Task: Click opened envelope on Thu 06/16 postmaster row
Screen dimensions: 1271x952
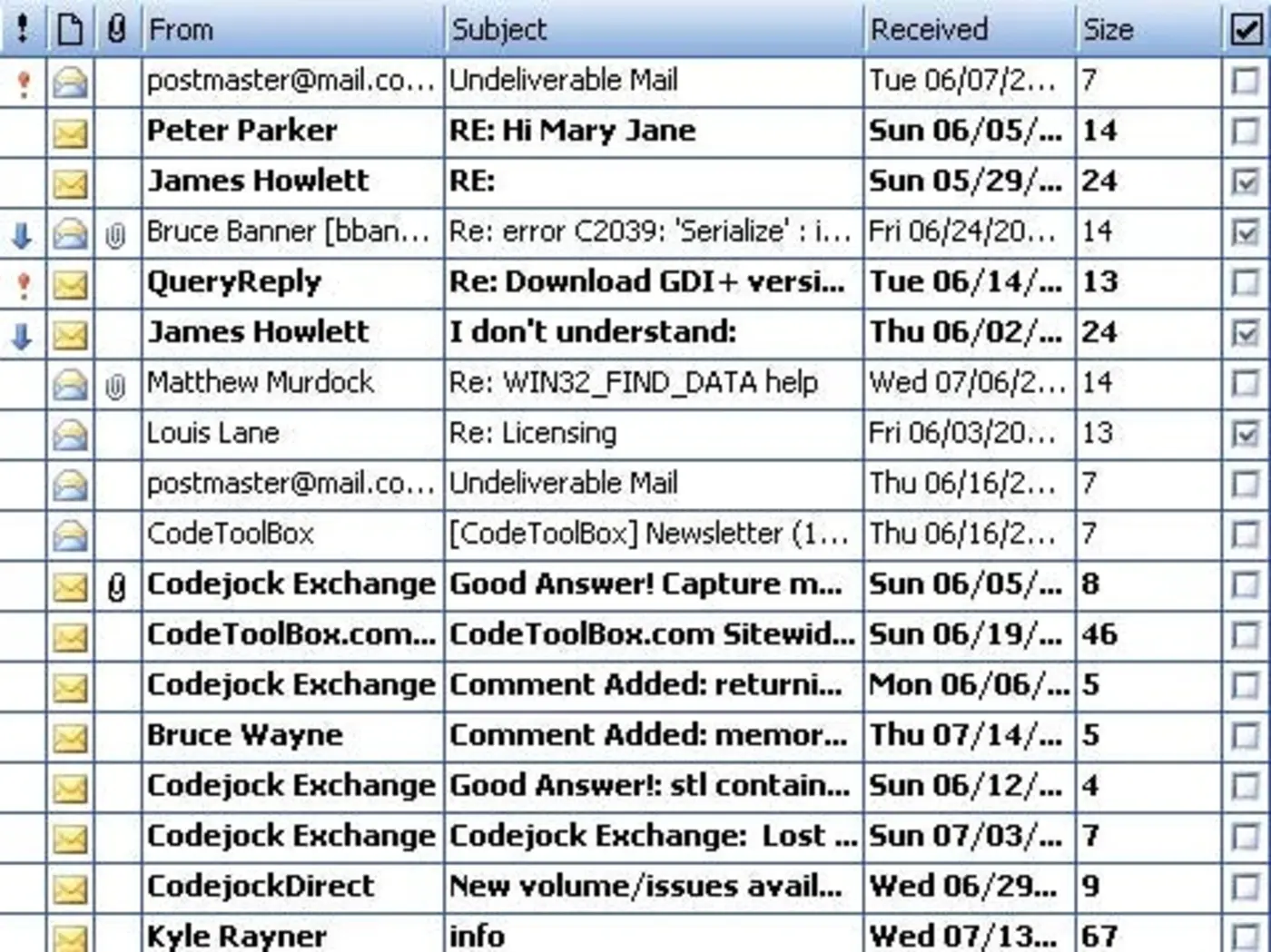Action: (70, 486)
